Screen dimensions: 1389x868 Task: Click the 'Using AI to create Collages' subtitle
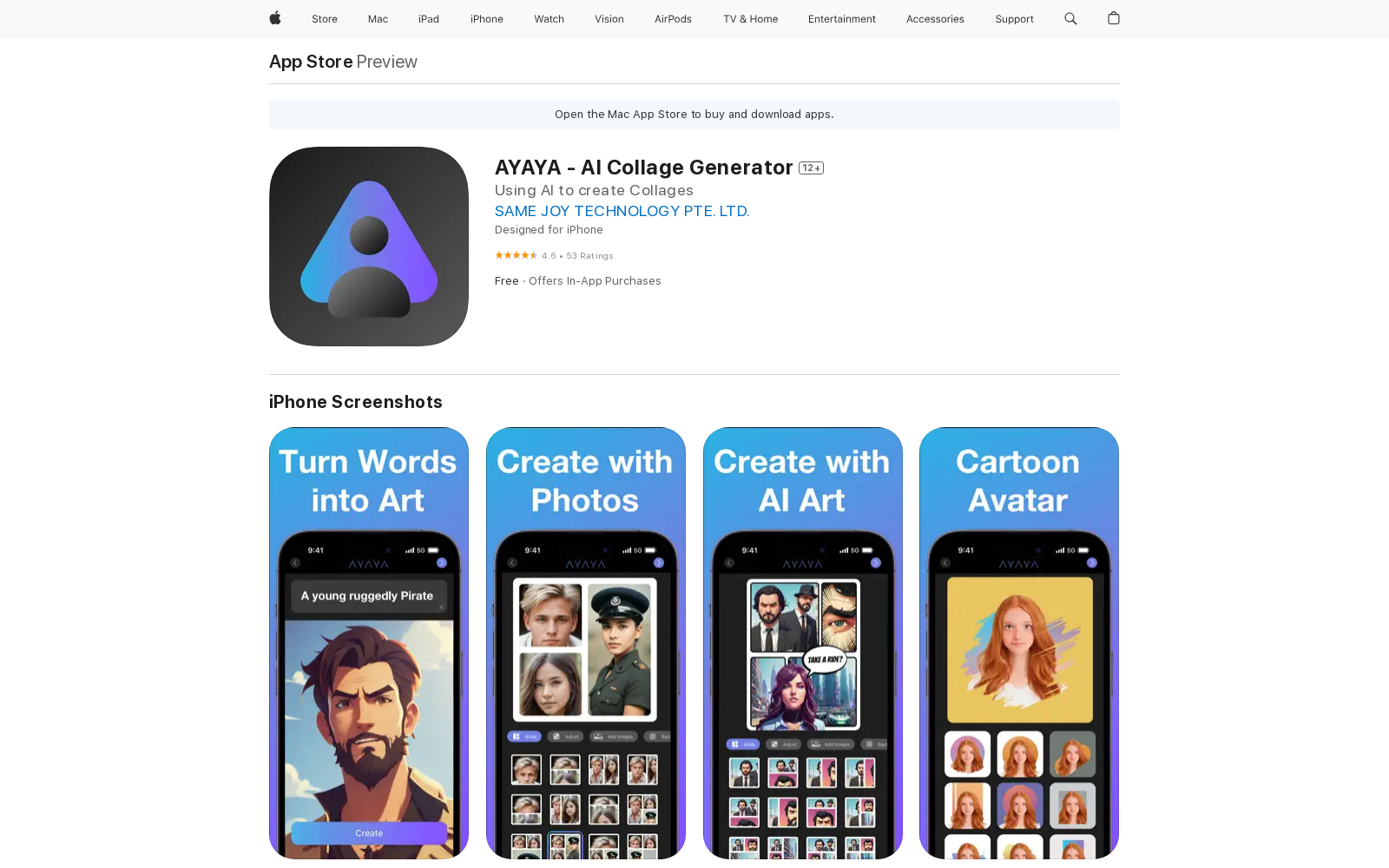coord(594,190)
